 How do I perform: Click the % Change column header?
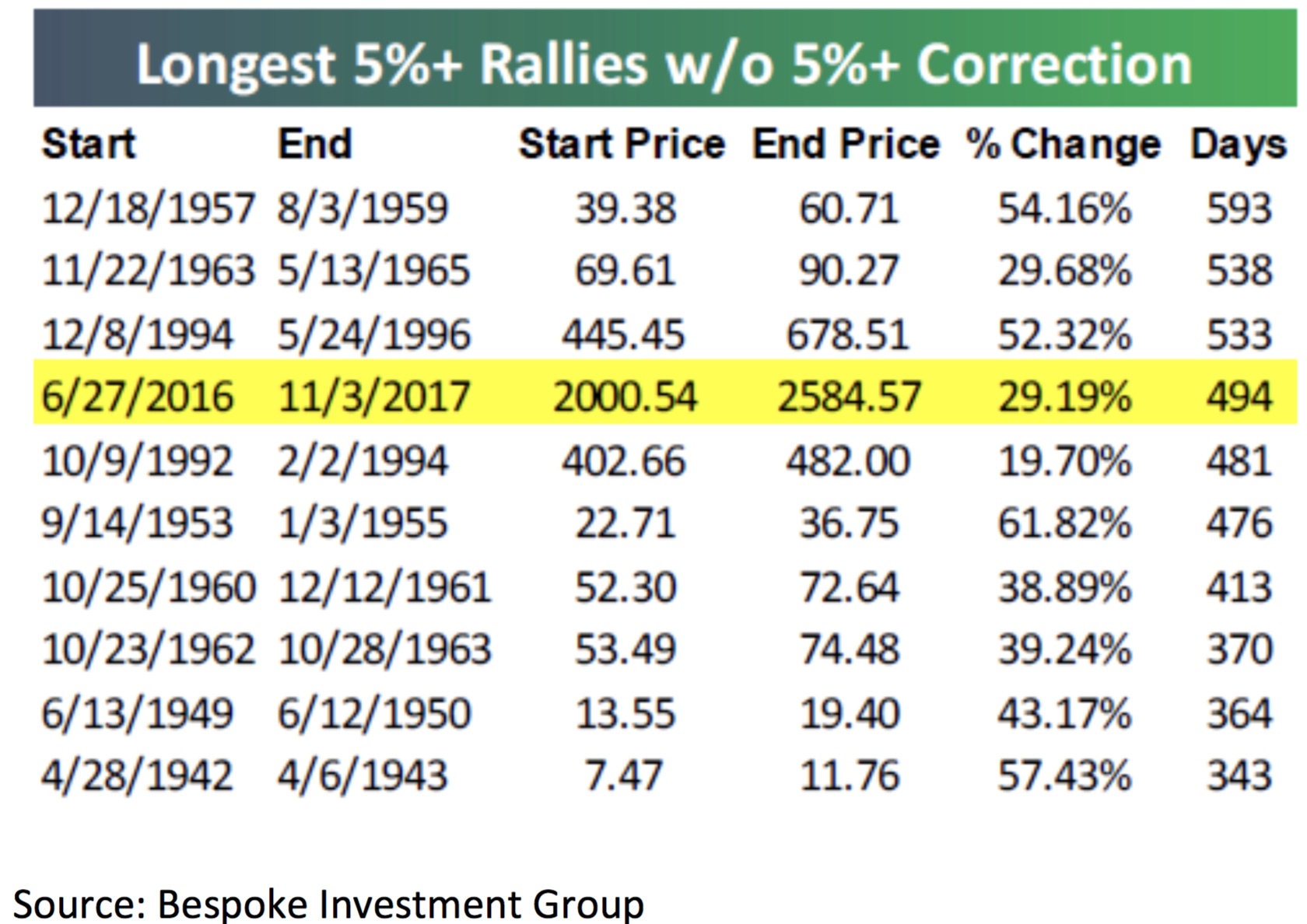(x=1063, y=144)
